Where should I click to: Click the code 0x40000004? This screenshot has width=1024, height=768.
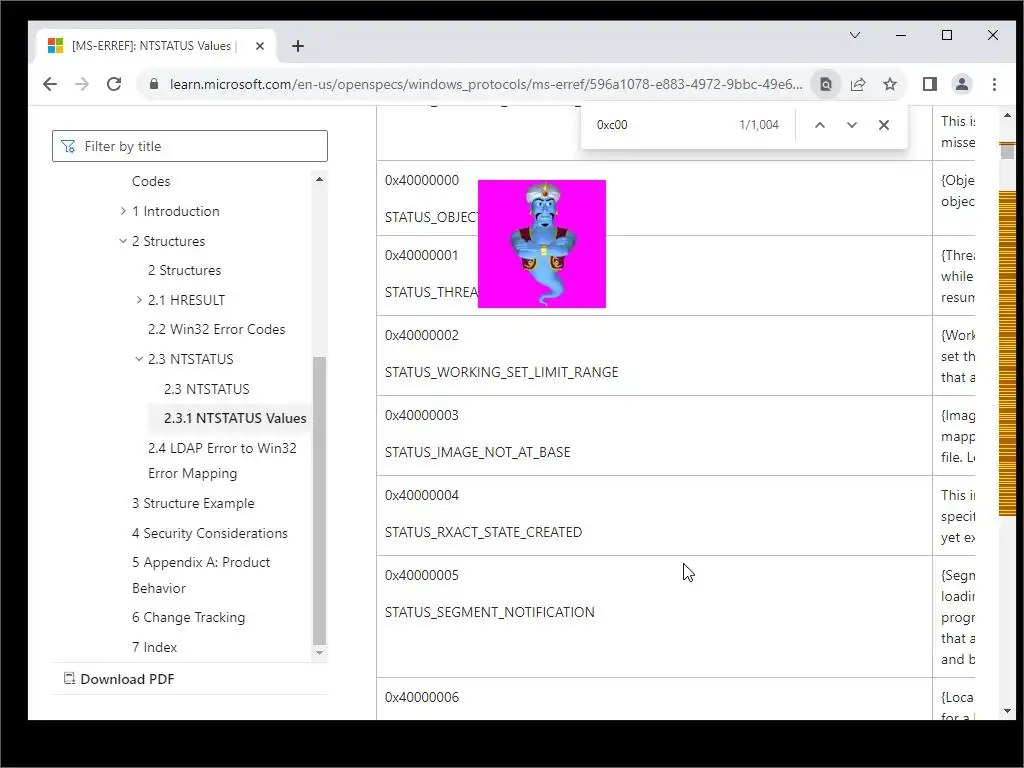(422, 495)
